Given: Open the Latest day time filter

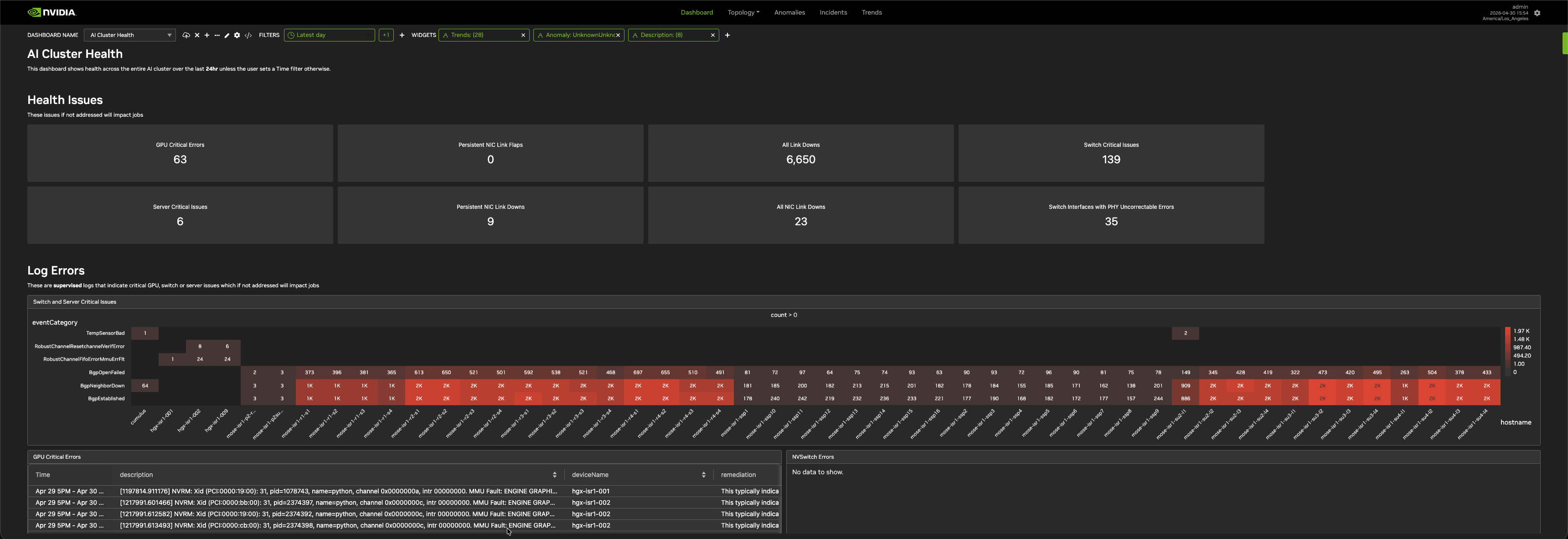Looking at the screenshot, I should click(329, 35).
